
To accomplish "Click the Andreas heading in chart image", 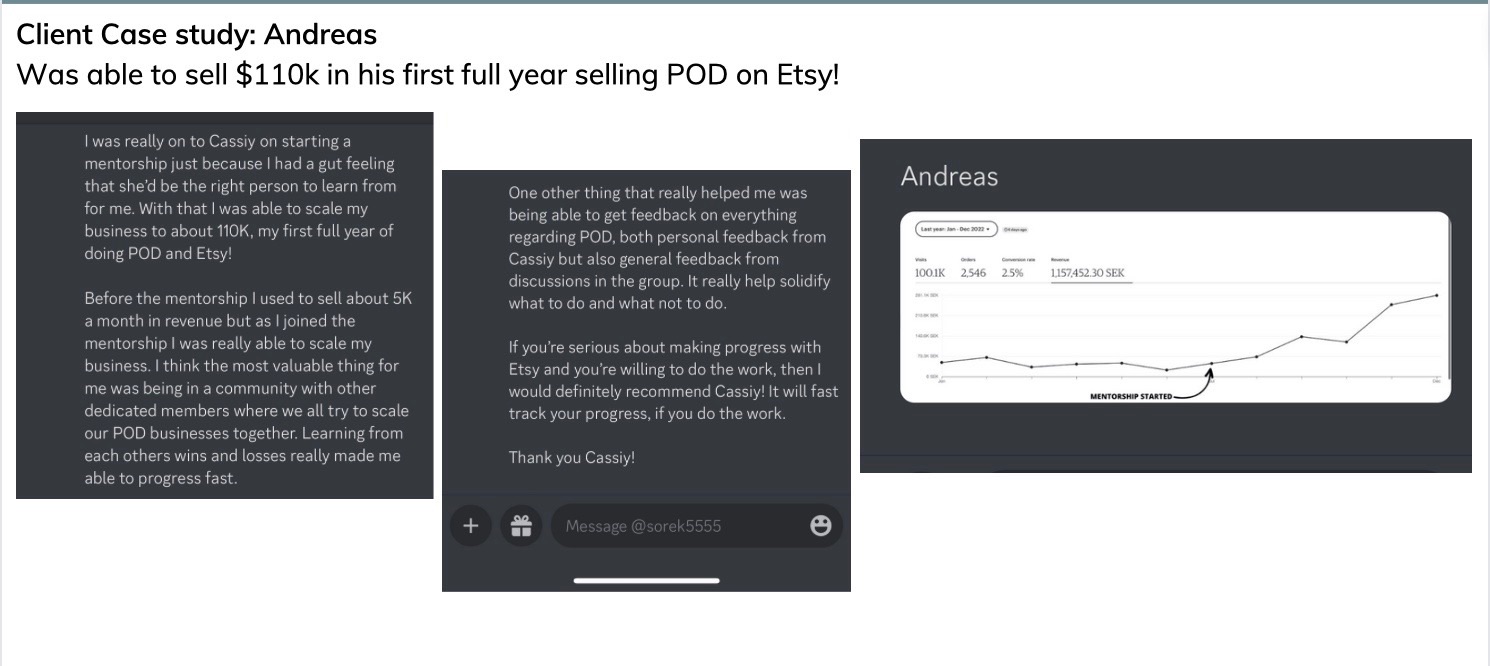I will [x=949, y=177].
